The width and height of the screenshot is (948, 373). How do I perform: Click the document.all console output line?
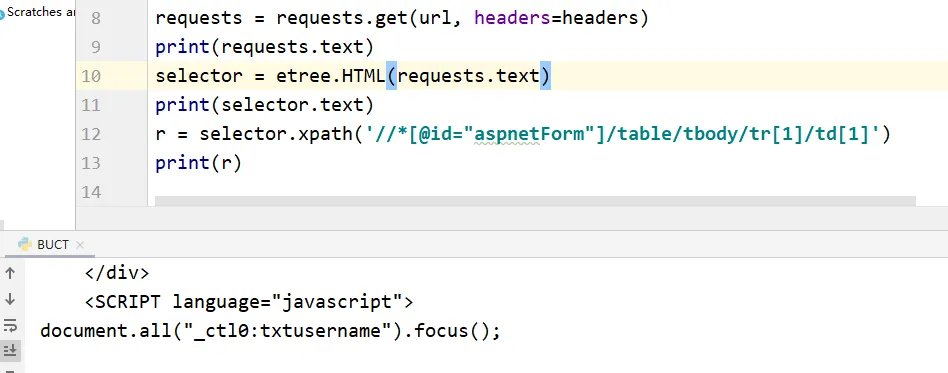click(270, 331)
